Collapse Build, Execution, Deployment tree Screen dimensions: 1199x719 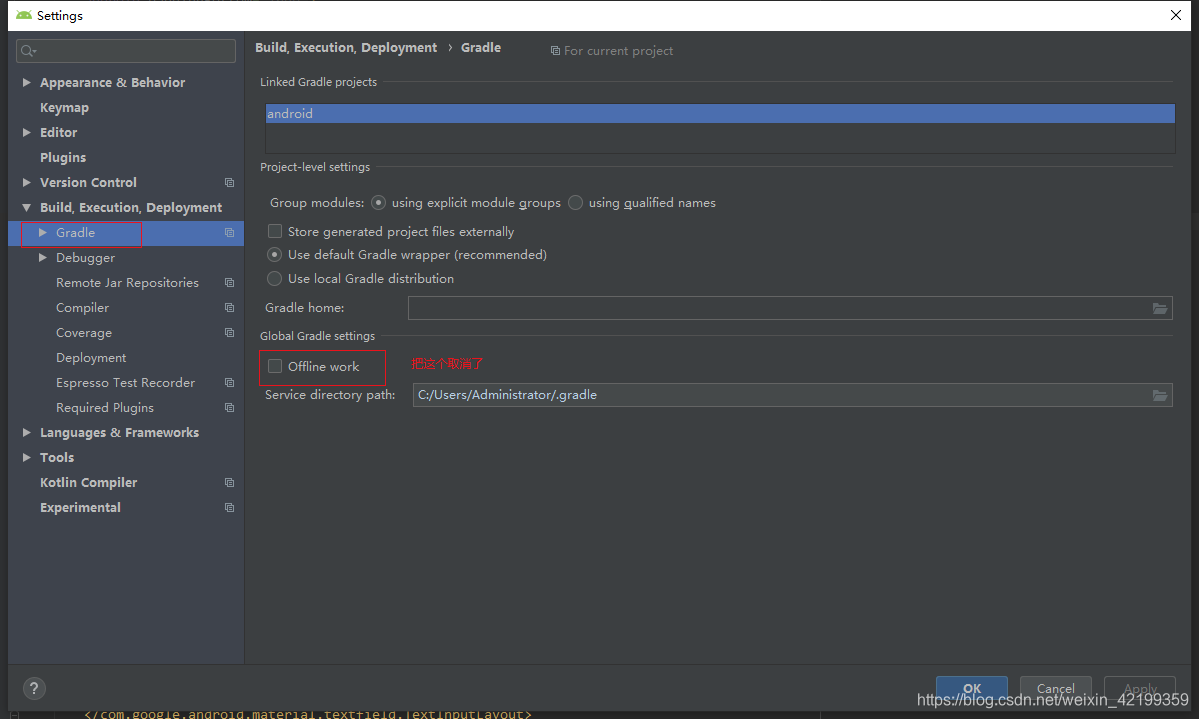[26, 207]
